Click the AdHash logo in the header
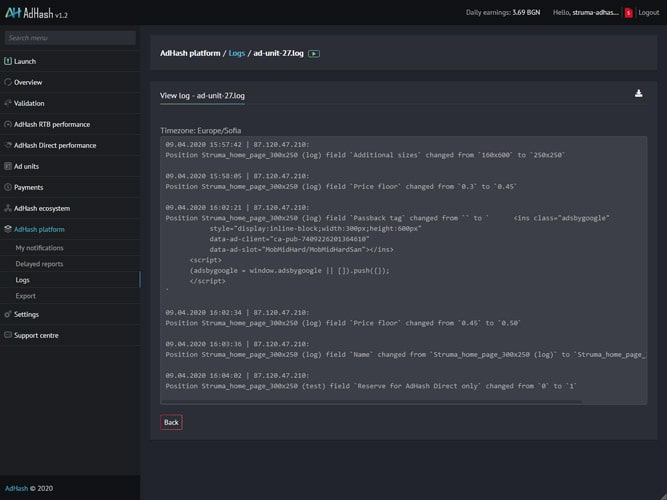 (x=35, y=13)
